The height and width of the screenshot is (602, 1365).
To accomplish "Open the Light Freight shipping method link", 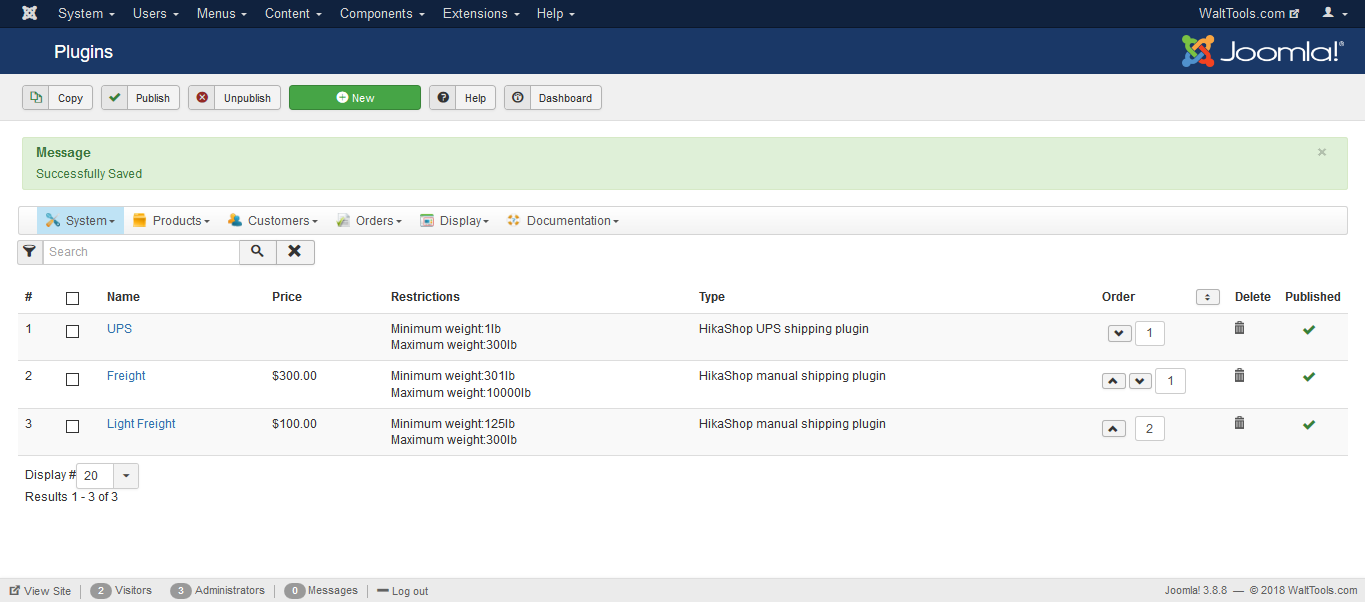I will point(141,424).
